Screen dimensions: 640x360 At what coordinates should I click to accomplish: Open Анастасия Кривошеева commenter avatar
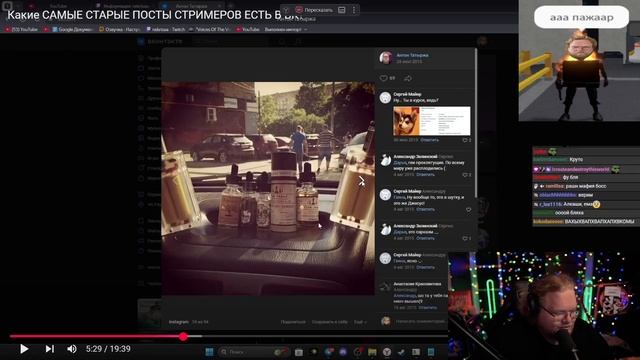(385, 287)
